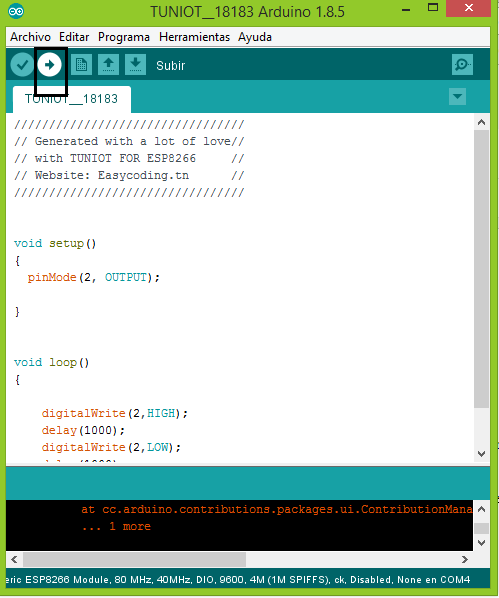Click the 'digitalWrite(2,HIGH);' line

coord(114,413)
